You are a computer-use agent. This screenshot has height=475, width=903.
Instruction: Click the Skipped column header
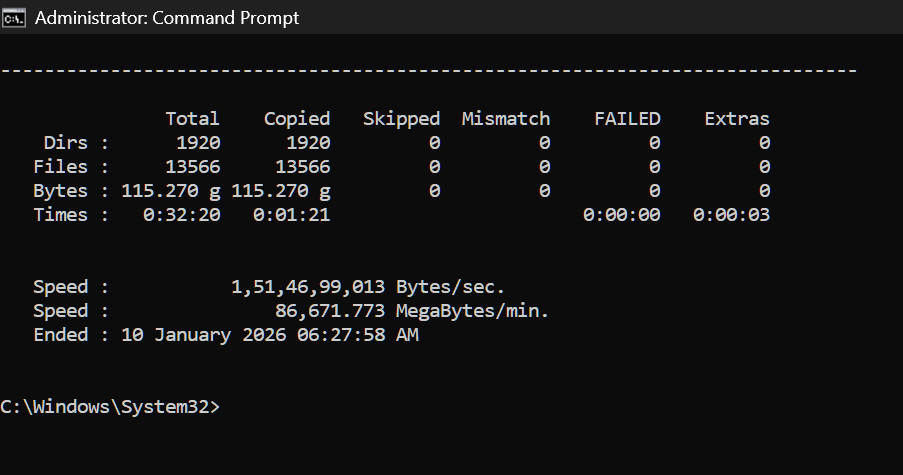pos(401,119)
